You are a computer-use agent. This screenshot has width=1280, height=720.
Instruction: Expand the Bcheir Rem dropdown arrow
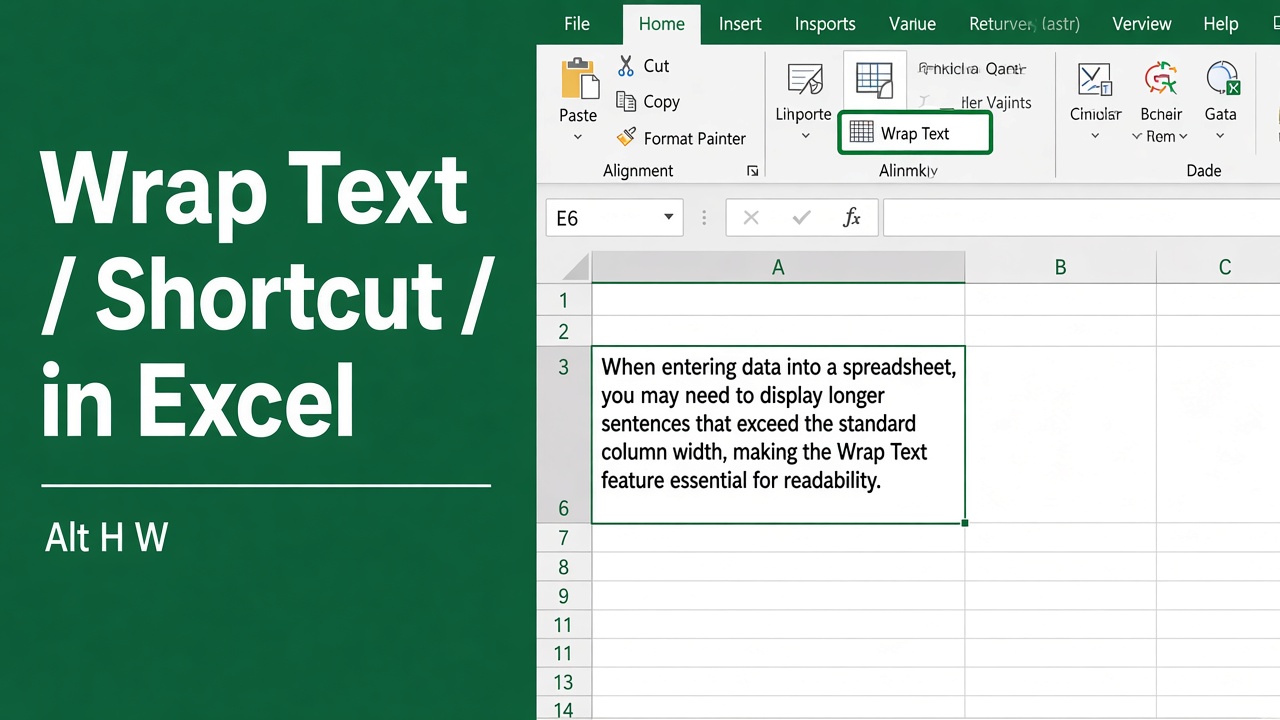coord(1183,136)
